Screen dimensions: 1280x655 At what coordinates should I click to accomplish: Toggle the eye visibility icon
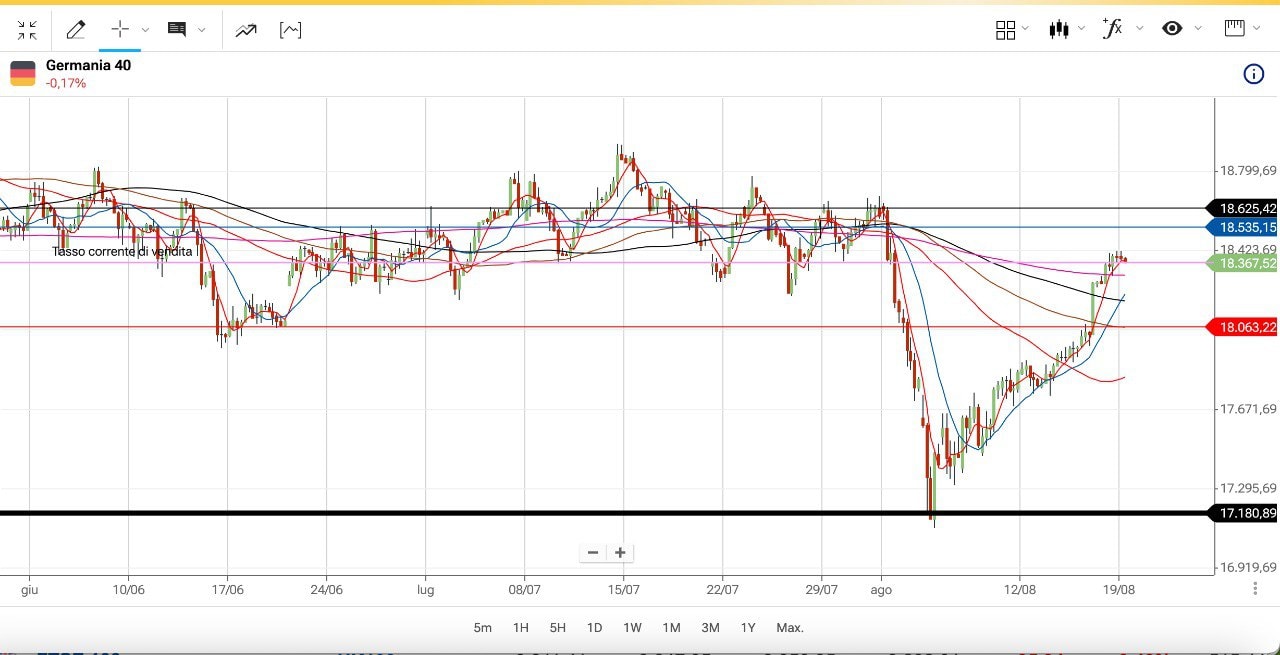click(x=1172, y=29)
